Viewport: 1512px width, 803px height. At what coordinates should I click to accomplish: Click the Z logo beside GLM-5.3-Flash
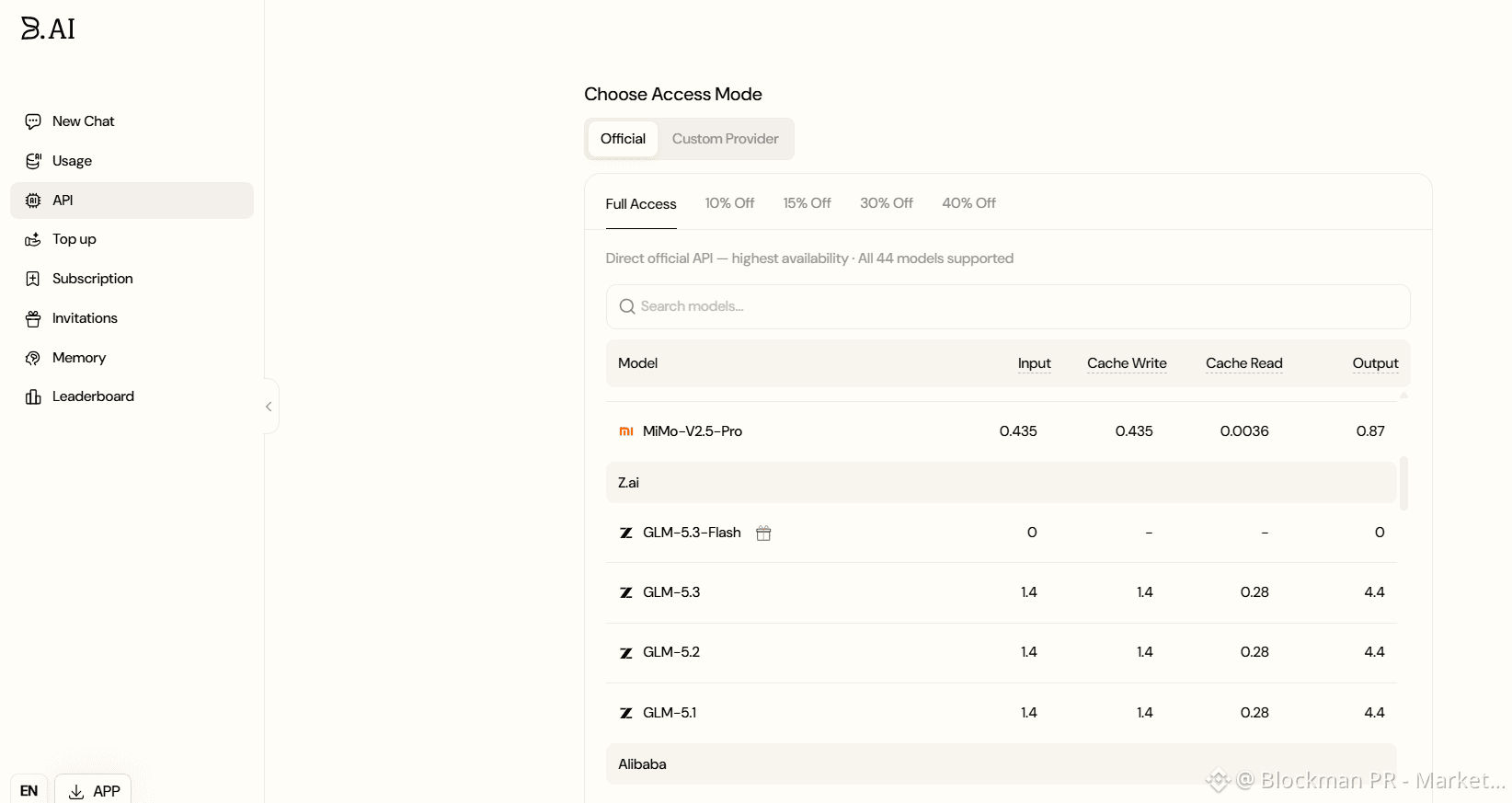pos(626,533)
